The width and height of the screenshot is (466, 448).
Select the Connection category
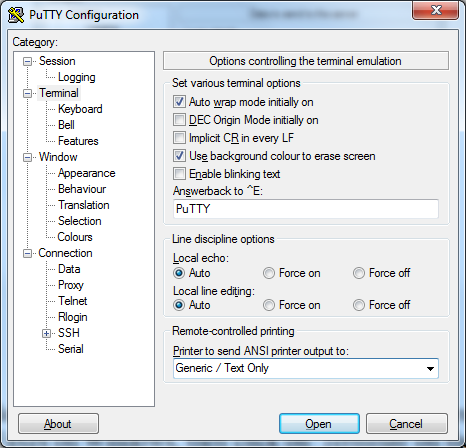pyautogui.click(x=65, y=253)
